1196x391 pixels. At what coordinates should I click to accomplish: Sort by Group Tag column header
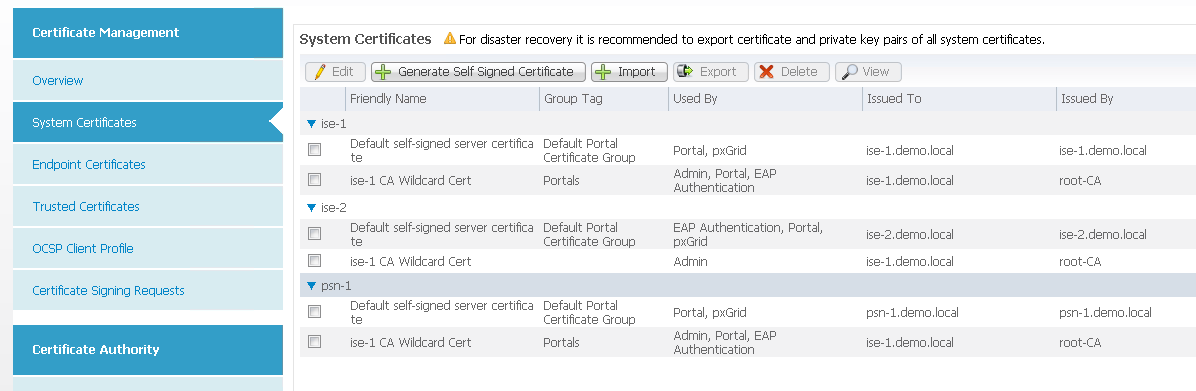(x=603, y=98)
